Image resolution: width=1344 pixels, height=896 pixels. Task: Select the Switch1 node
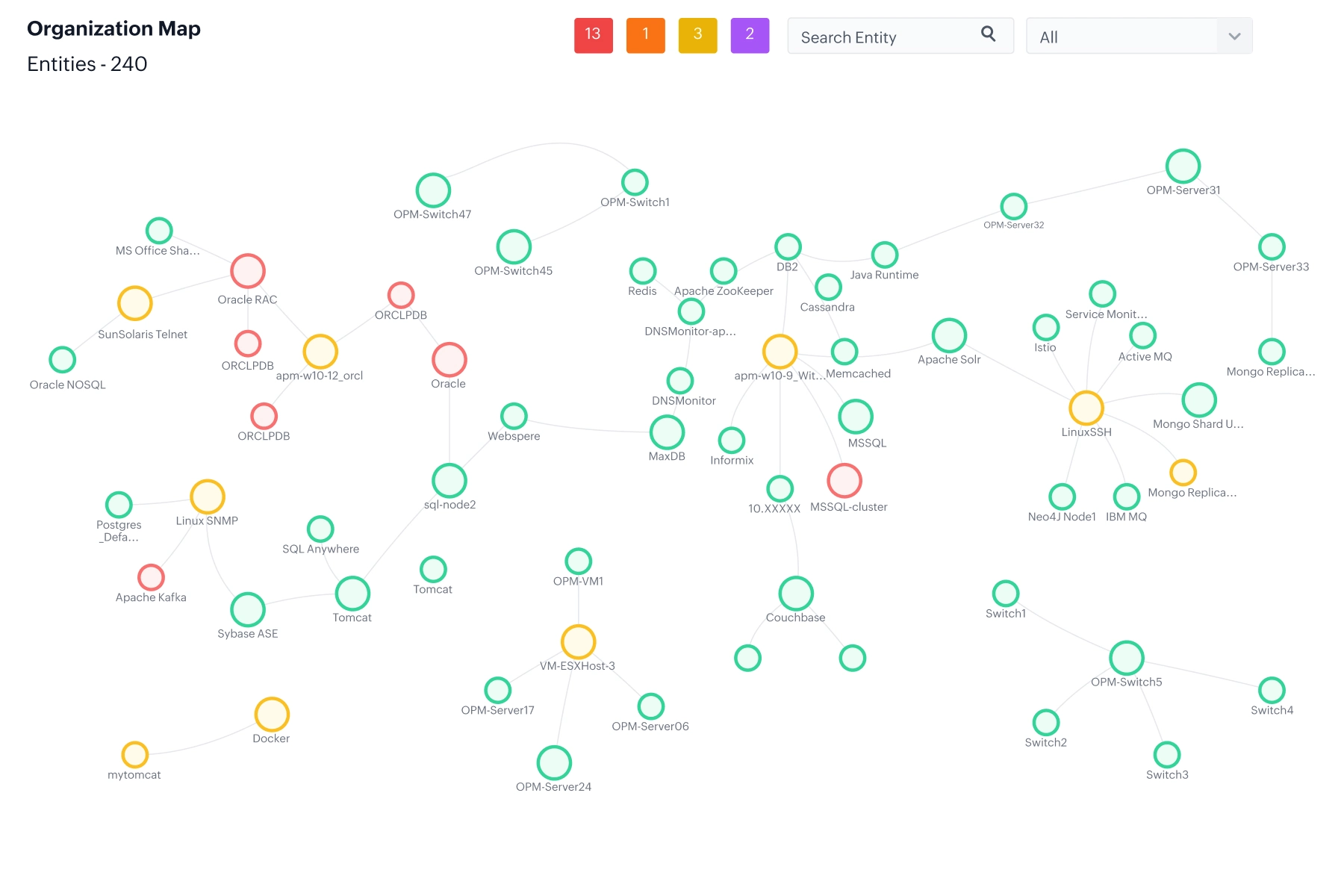pyautogui.click(x=1006, y=594)
